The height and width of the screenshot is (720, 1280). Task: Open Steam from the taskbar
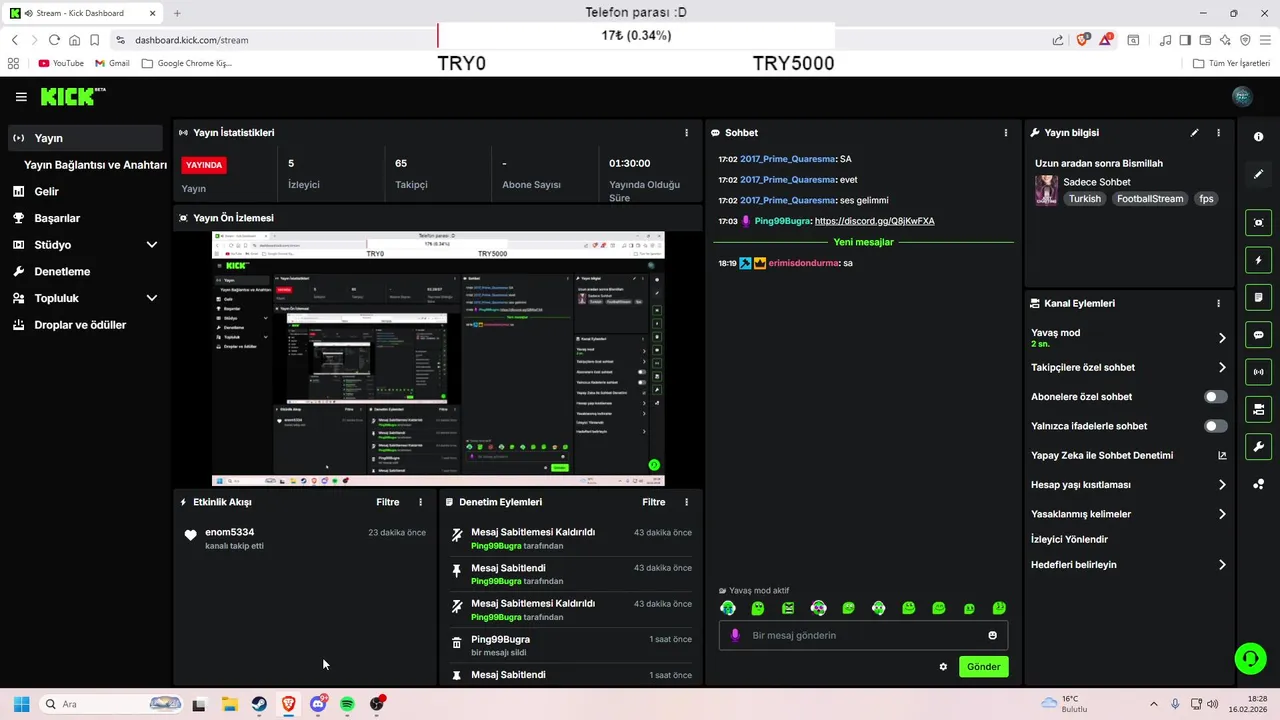click(x=259, y=704)
